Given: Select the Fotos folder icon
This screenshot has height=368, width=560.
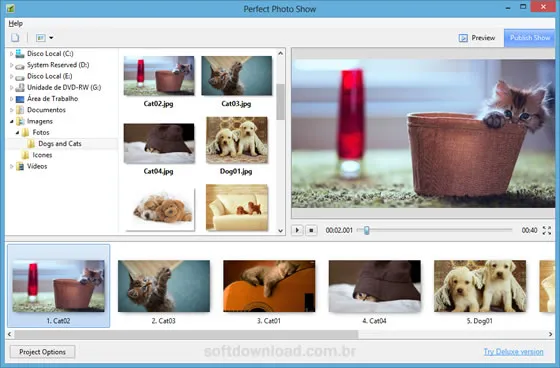Looking at the screenshot, I should (x=25, y=133).
